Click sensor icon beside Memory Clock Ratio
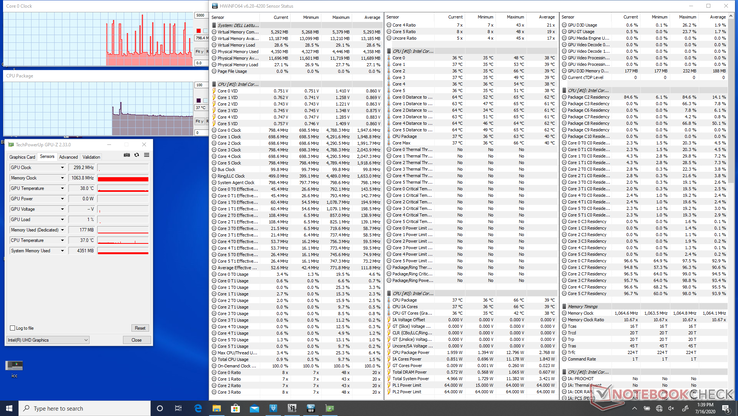The image size is (738, 416). click(564, 320)
